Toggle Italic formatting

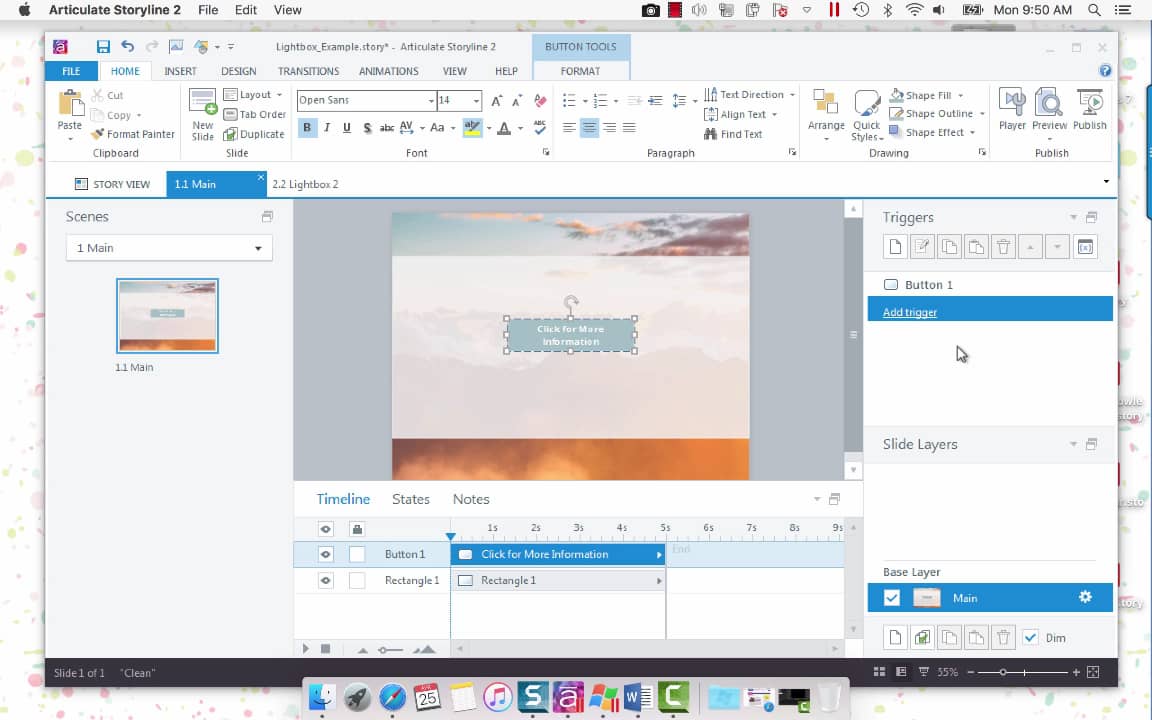point(327,127)
